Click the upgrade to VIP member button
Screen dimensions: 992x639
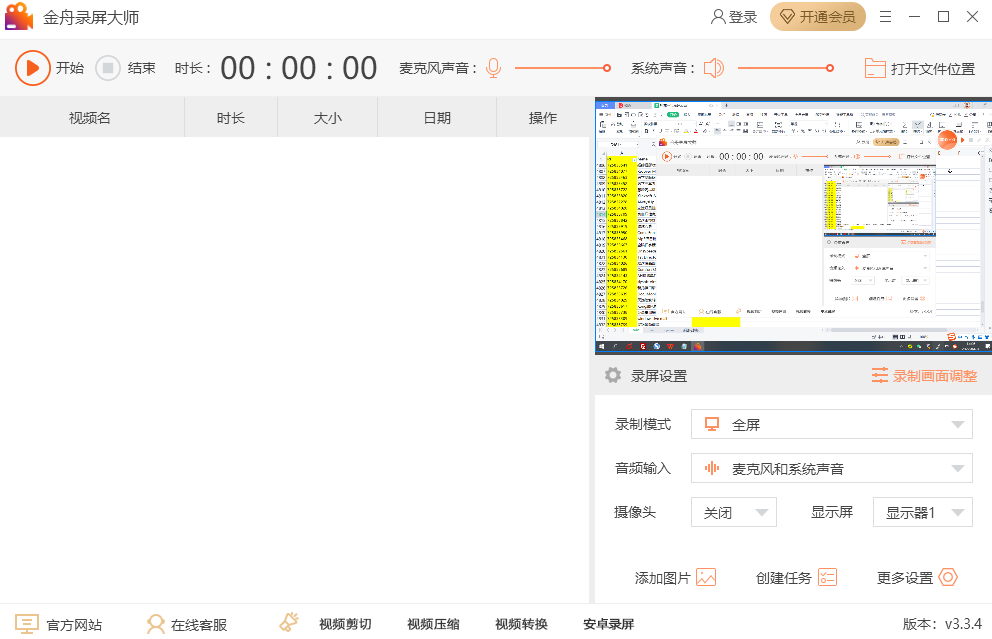click(817, 17)
